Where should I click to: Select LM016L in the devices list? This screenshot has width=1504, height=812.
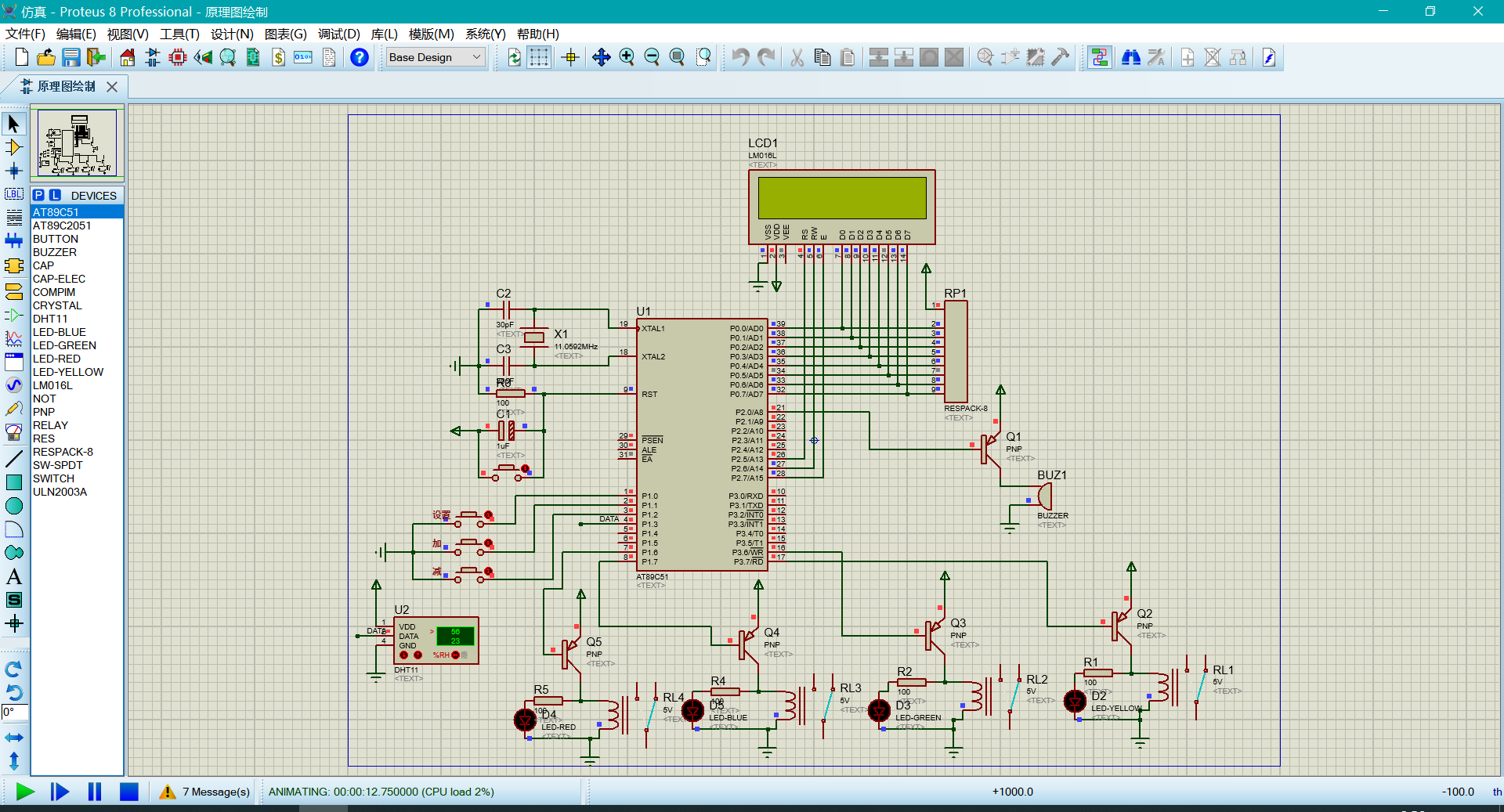(77, 385)
